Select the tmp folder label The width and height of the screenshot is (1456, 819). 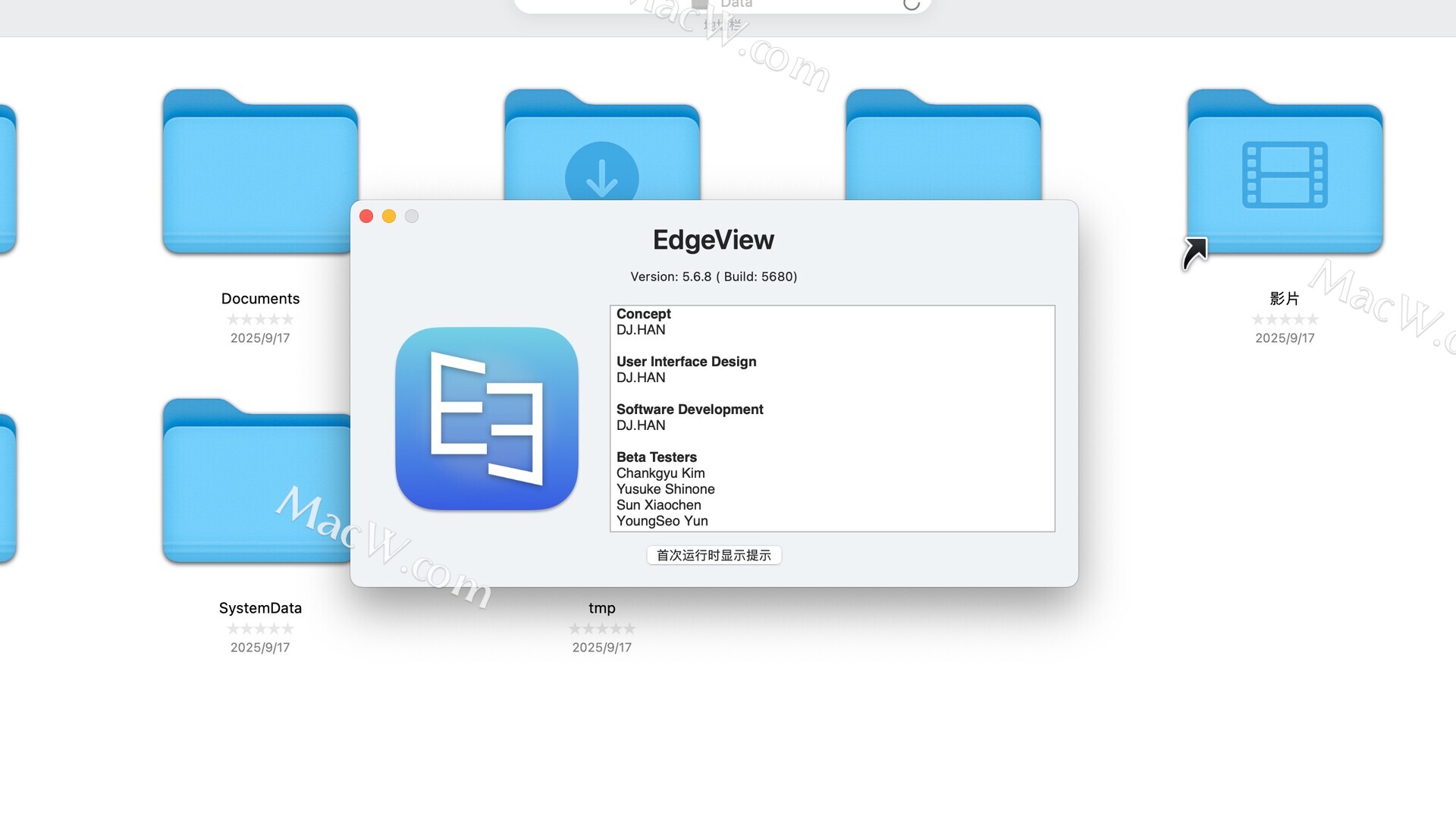(x=602, y=608)
